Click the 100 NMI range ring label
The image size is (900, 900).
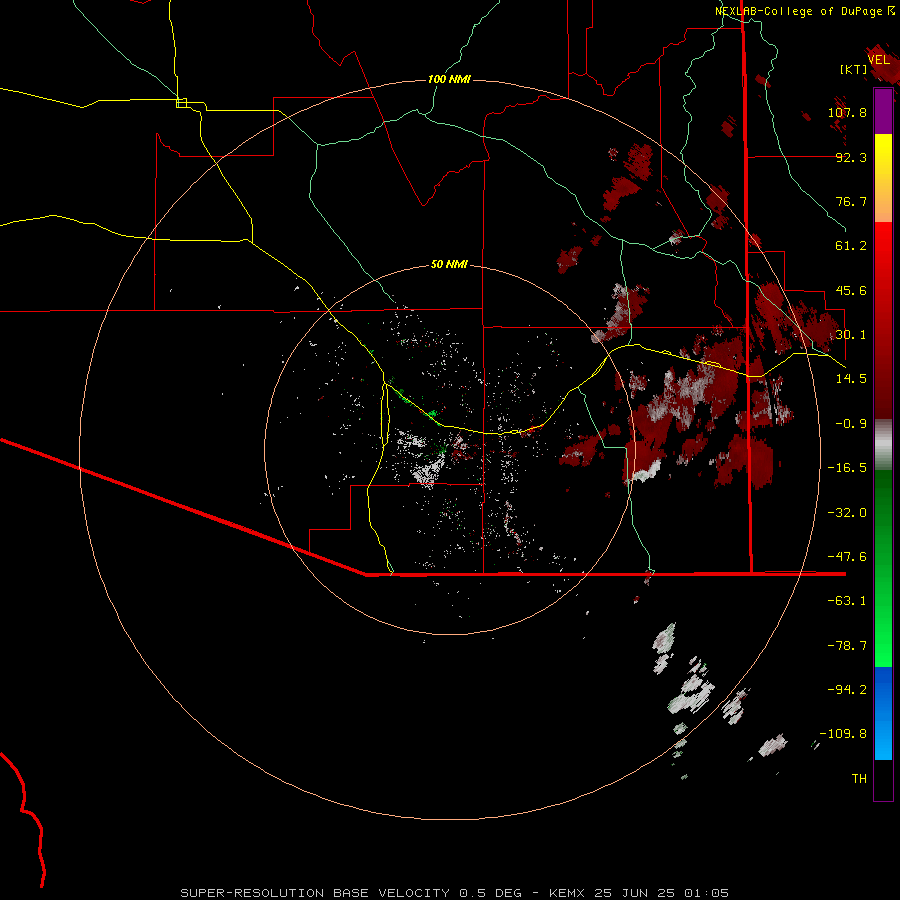click(449, 79)
